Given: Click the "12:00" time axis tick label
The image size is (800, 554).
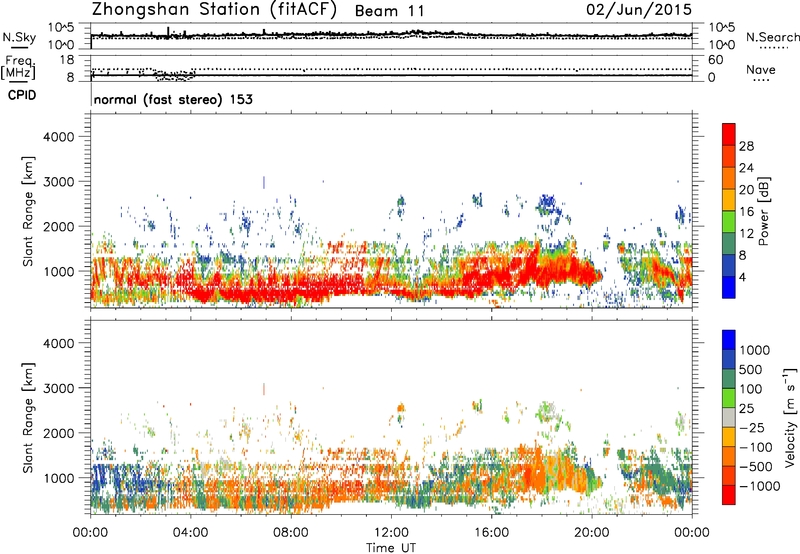Looking at the screenshot, I should [391, 533].
